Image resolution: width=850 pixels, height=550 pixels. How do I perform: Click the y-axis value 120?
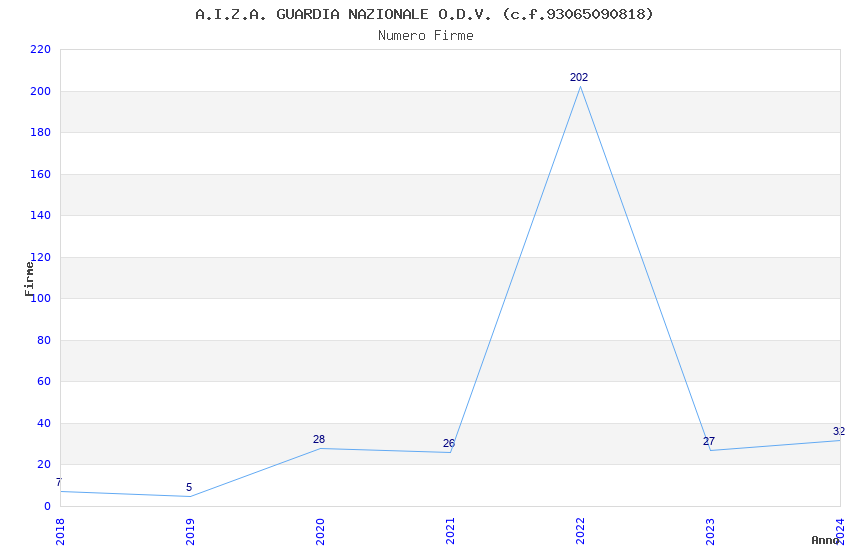(41, 257)
